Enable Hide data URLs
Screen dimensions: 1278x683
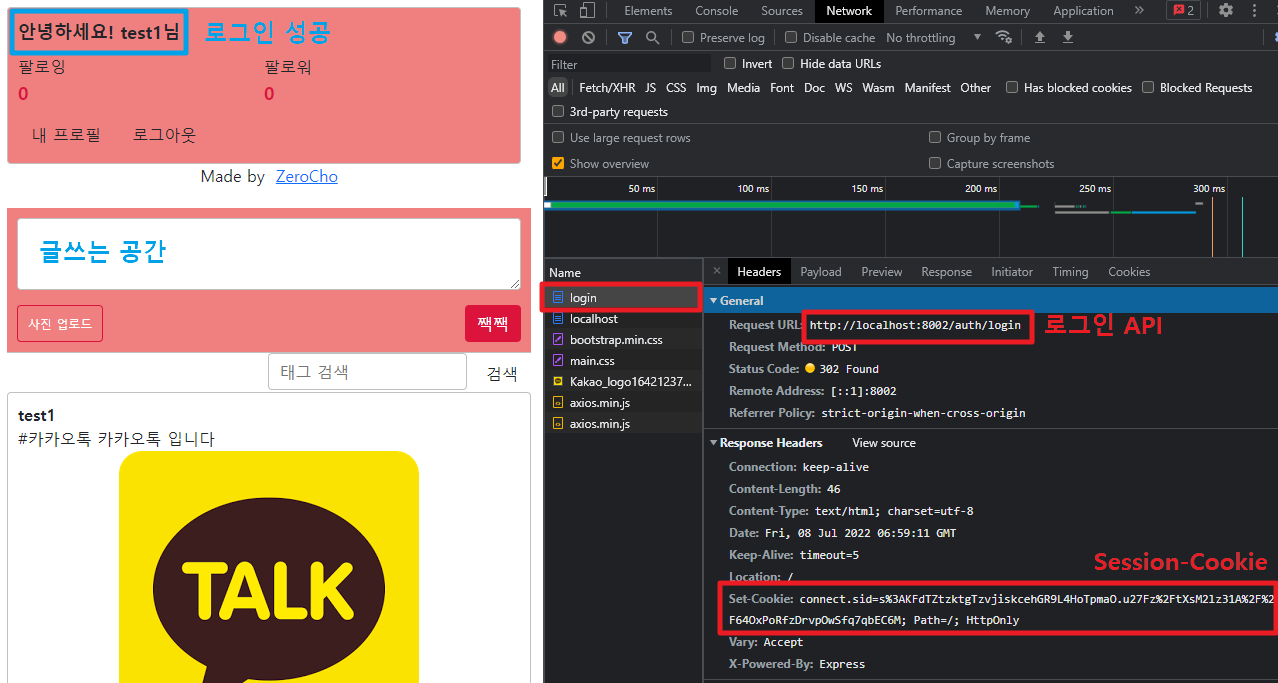pos(789,63)
